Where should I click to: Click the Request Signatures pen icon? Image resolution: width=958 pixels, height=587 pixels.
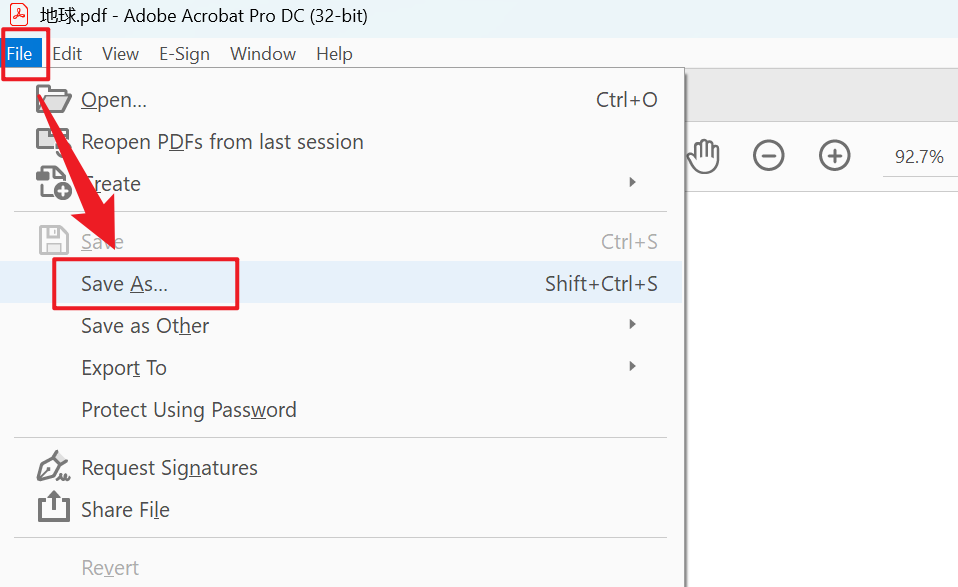point(53,467)
